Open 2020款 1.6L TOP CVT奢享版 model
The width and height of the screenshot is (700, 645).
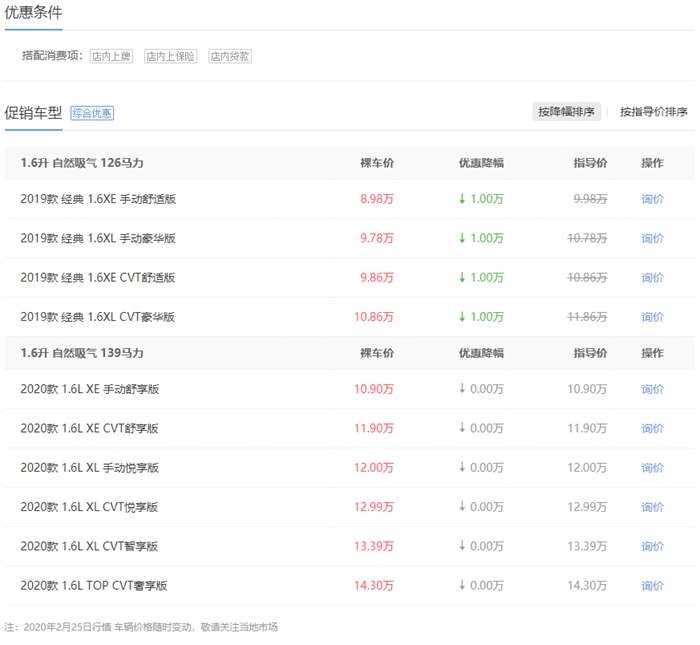click(x=94, y=586)
